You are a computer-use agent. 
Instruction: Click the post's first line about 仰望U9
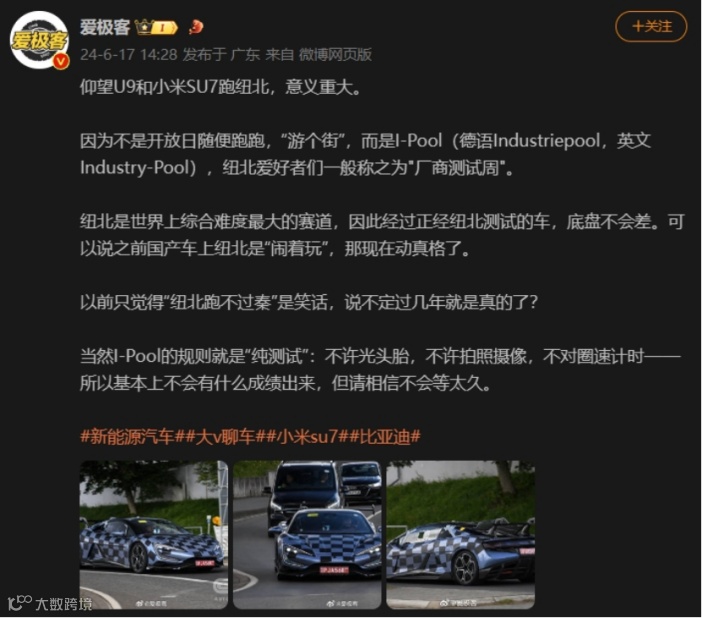(221, 87)
